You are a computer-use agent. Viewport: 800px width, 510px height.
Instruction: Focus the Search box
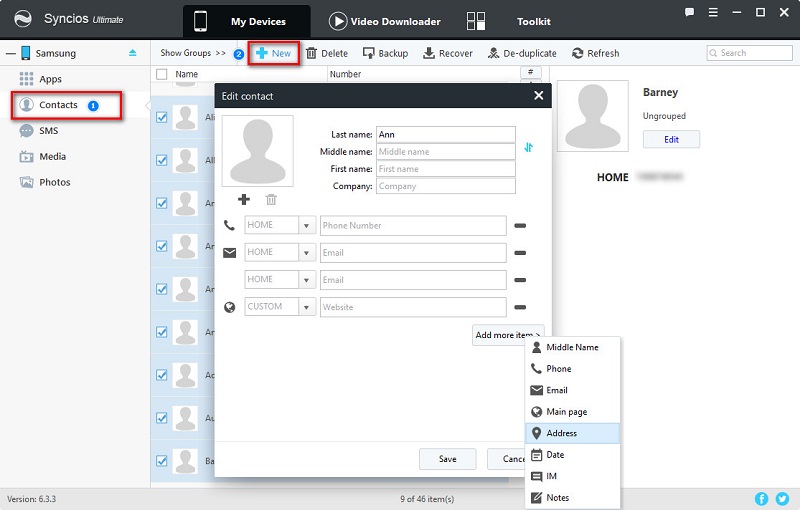click(749, 53)
